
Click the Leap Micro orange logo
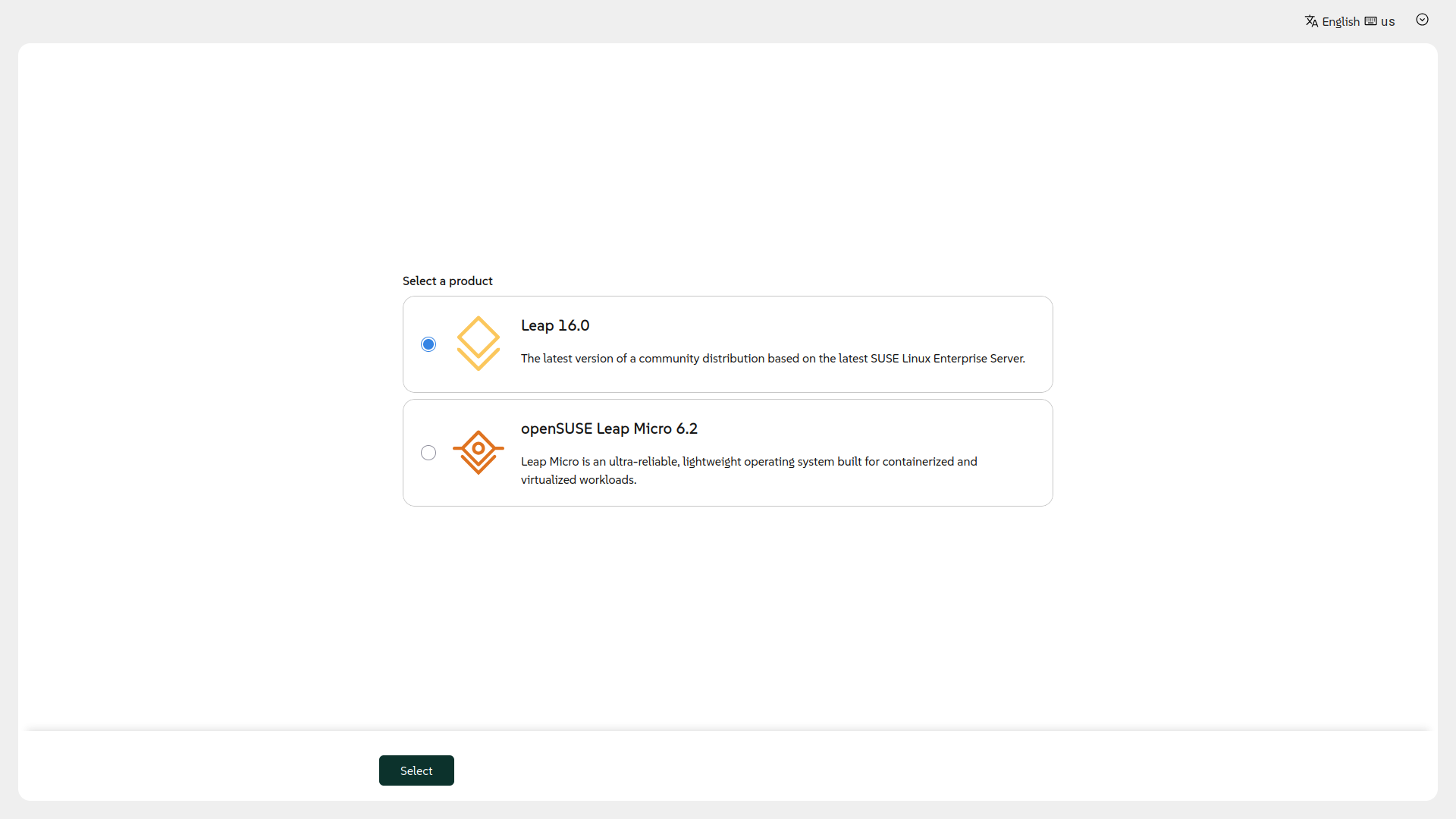coord(479,452)
